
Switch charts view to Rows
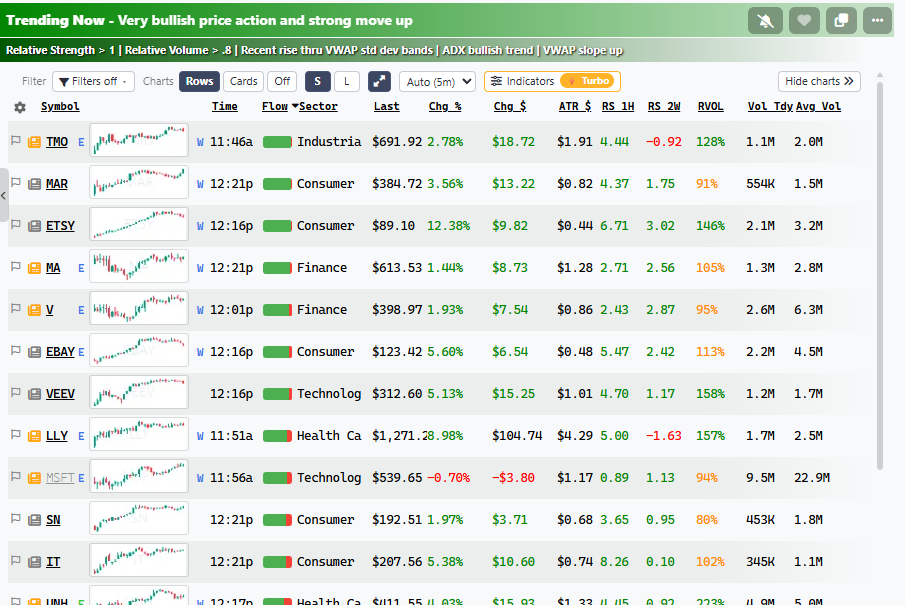tap(199, 81)
